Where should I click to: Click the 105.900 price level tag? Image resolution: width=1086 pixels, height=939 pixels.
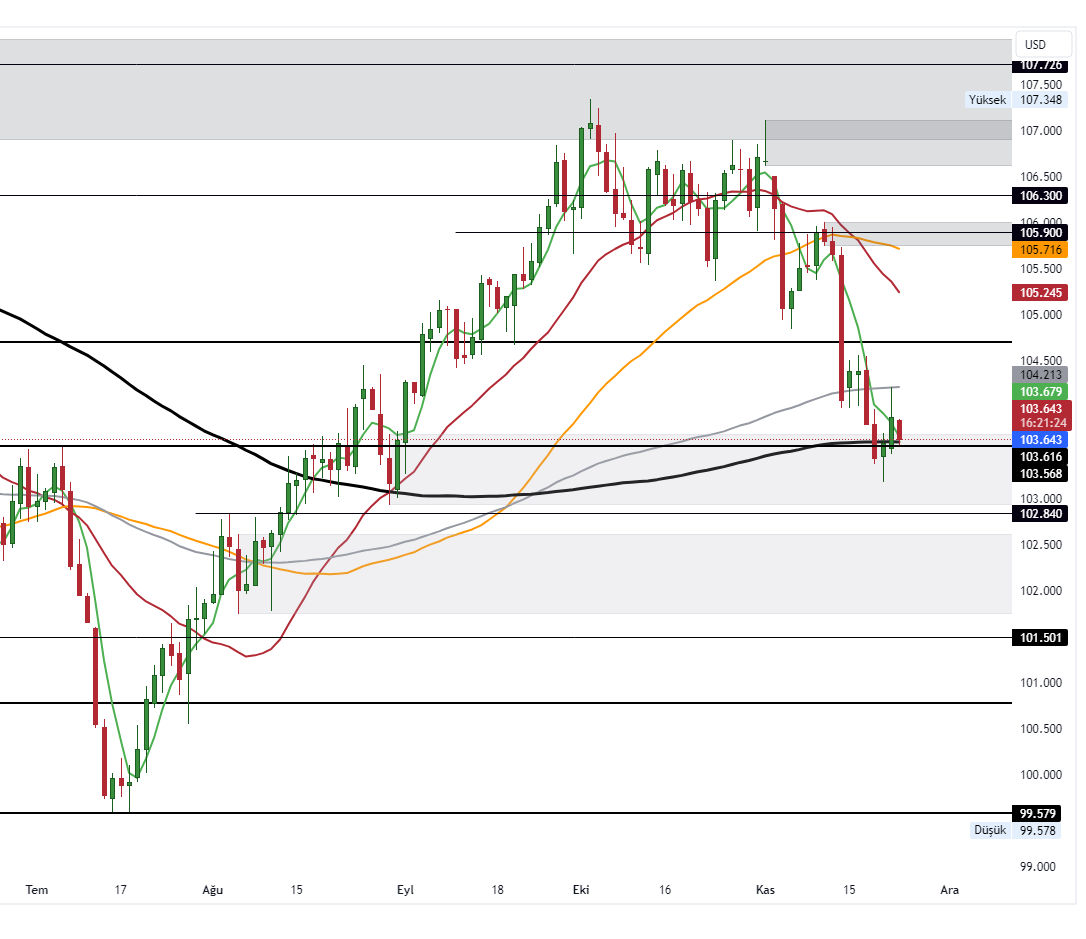coord(1040,233)
